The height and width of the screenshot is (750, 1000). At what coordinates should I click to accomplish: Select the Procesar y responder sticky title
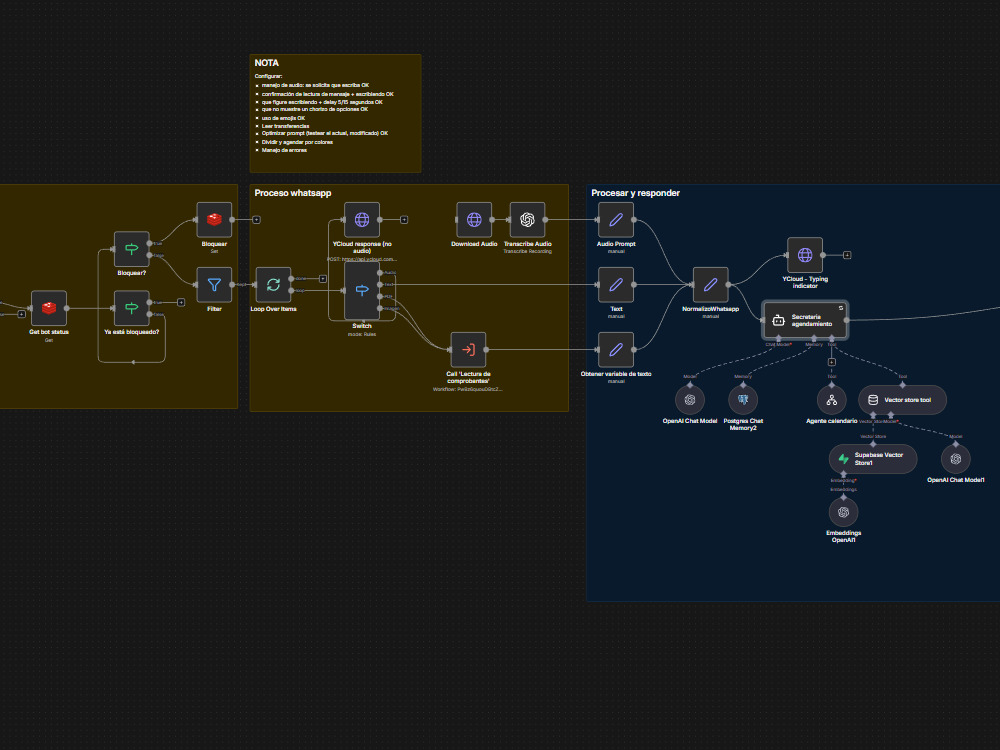635,193
